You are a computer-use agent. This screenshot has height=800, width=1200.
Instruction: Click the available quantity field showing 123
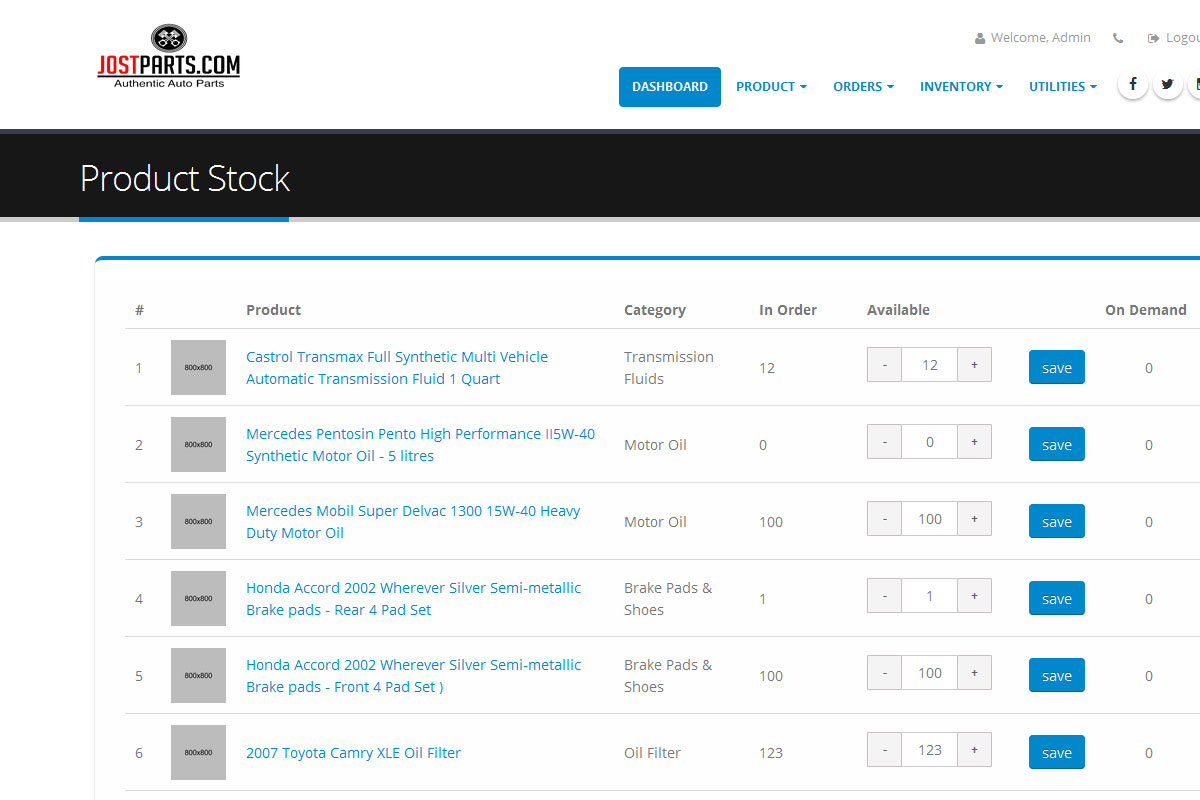pyautogui.click(x=929, y=750)
